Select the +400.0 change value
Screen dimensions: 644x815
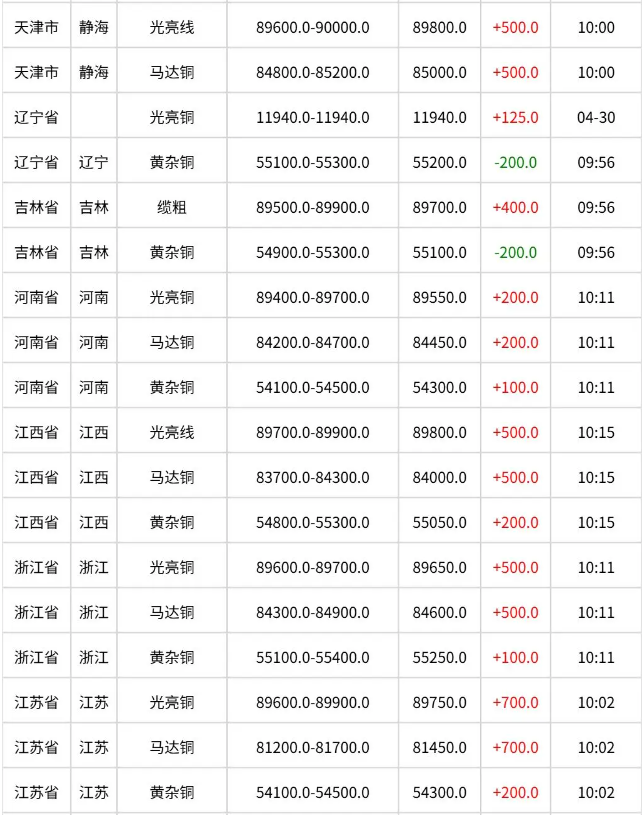click(515, 208)
